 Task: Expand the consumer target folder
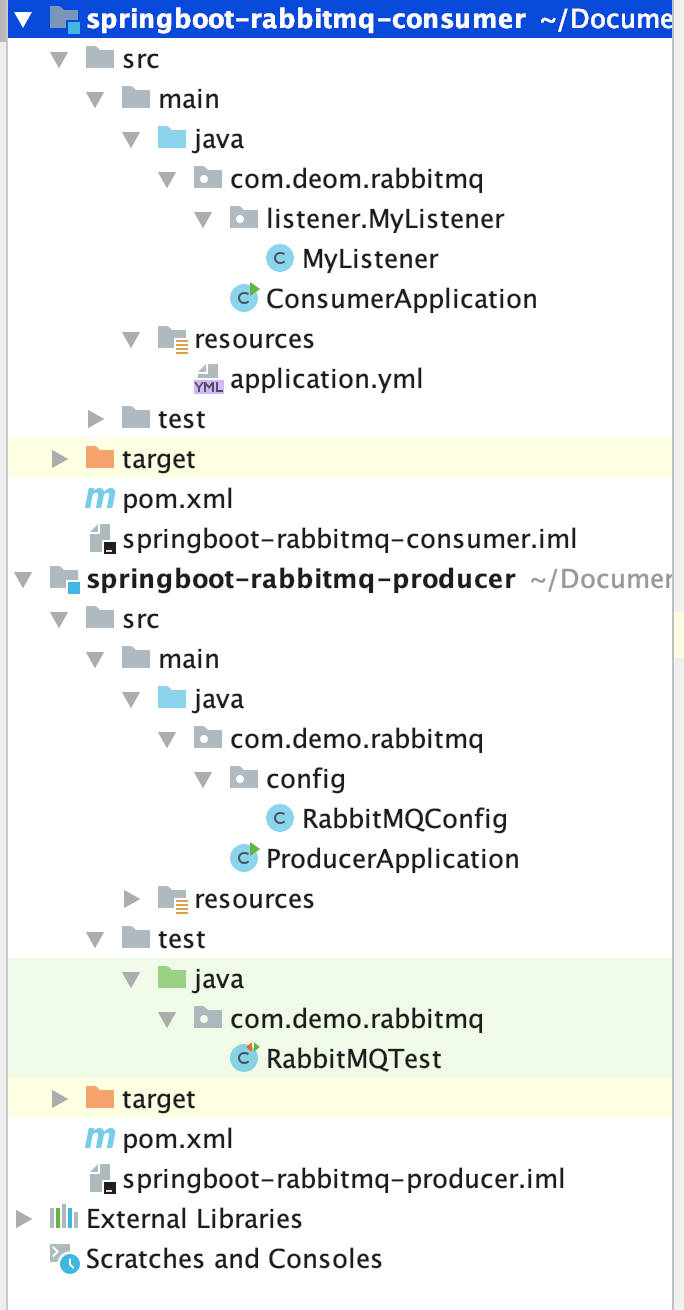pos(60,459)
